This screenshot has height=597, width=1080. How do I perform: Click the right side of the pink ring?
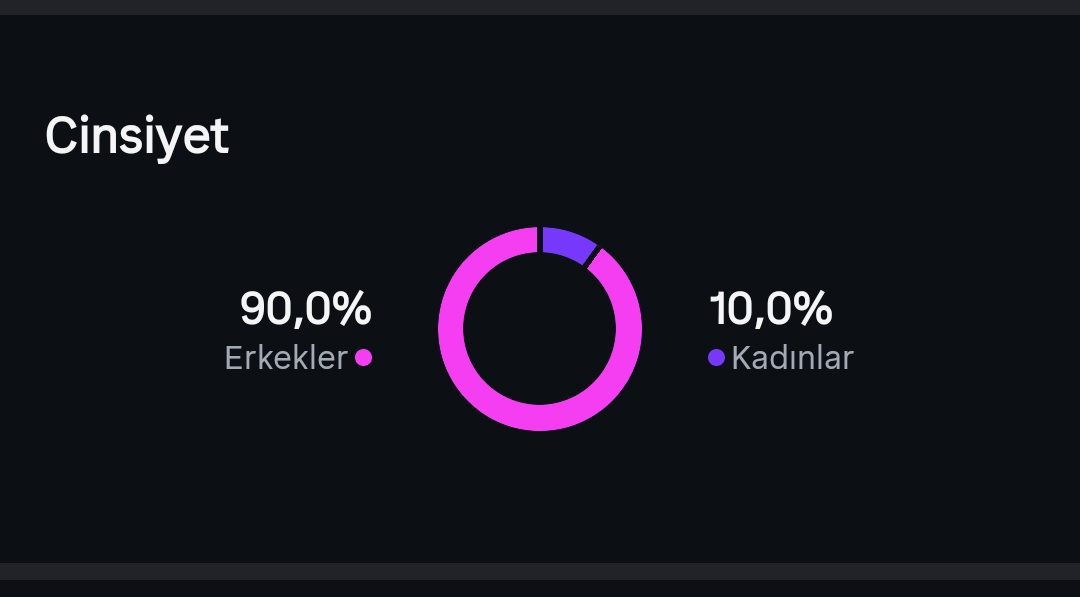point(629,329)
